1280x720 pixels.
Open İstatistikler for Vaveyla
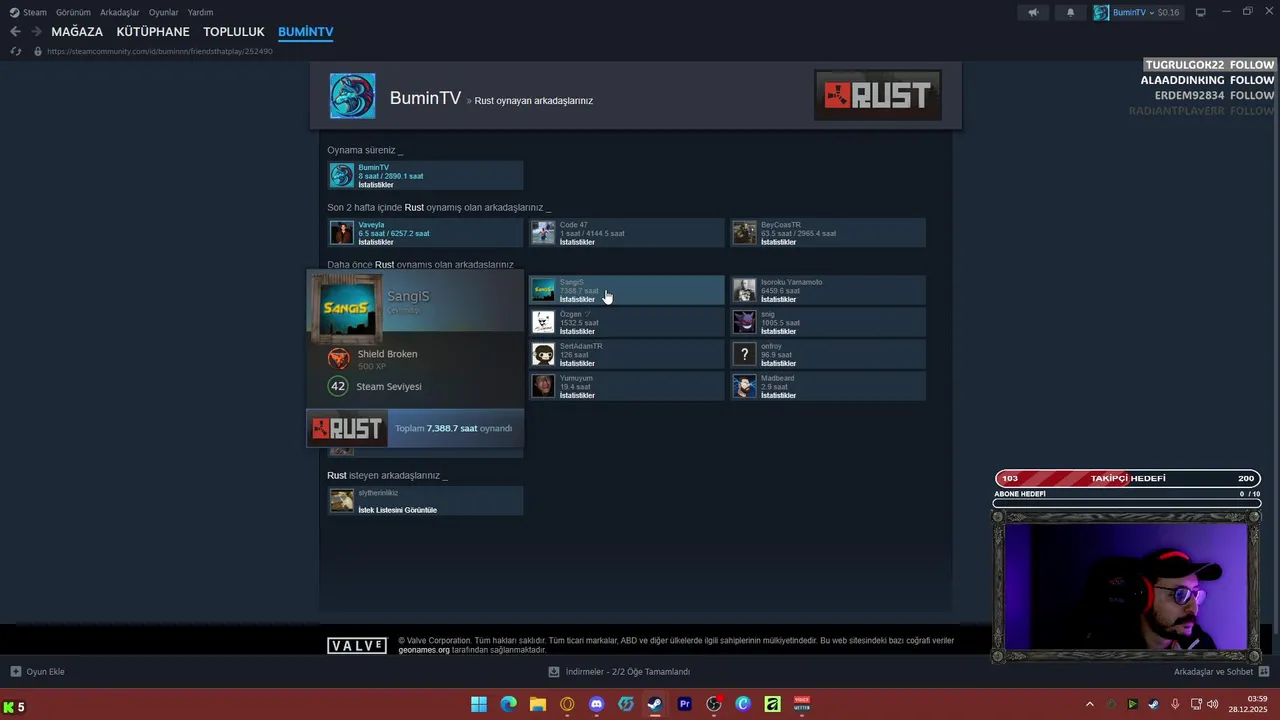376,242
